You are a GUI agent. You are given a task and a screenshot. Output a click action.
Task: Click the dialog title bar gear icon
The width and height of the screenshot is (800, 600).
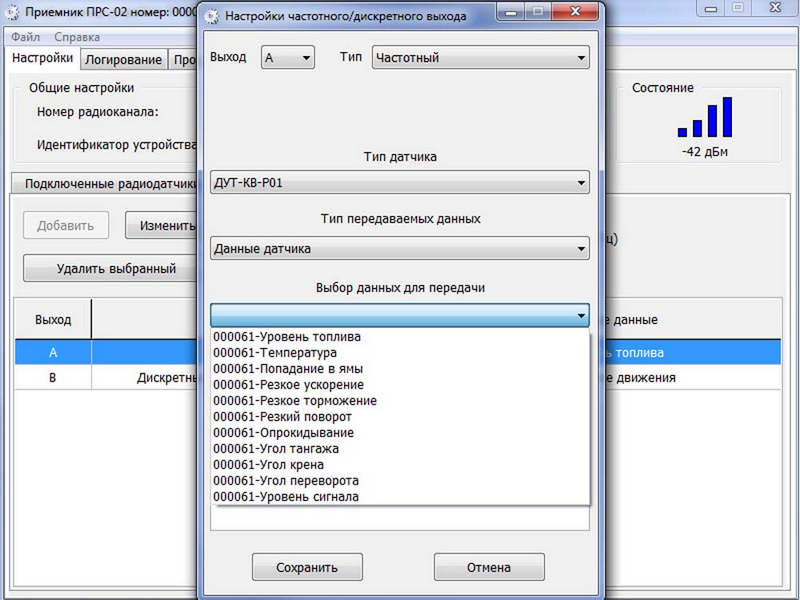tap(211, 16)
